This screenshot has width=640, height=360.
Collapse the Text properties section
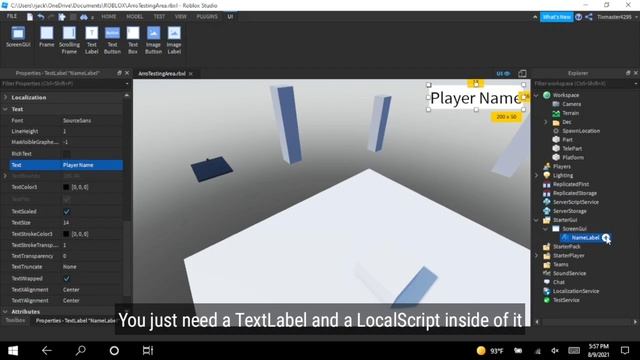[x=5, y=109]
